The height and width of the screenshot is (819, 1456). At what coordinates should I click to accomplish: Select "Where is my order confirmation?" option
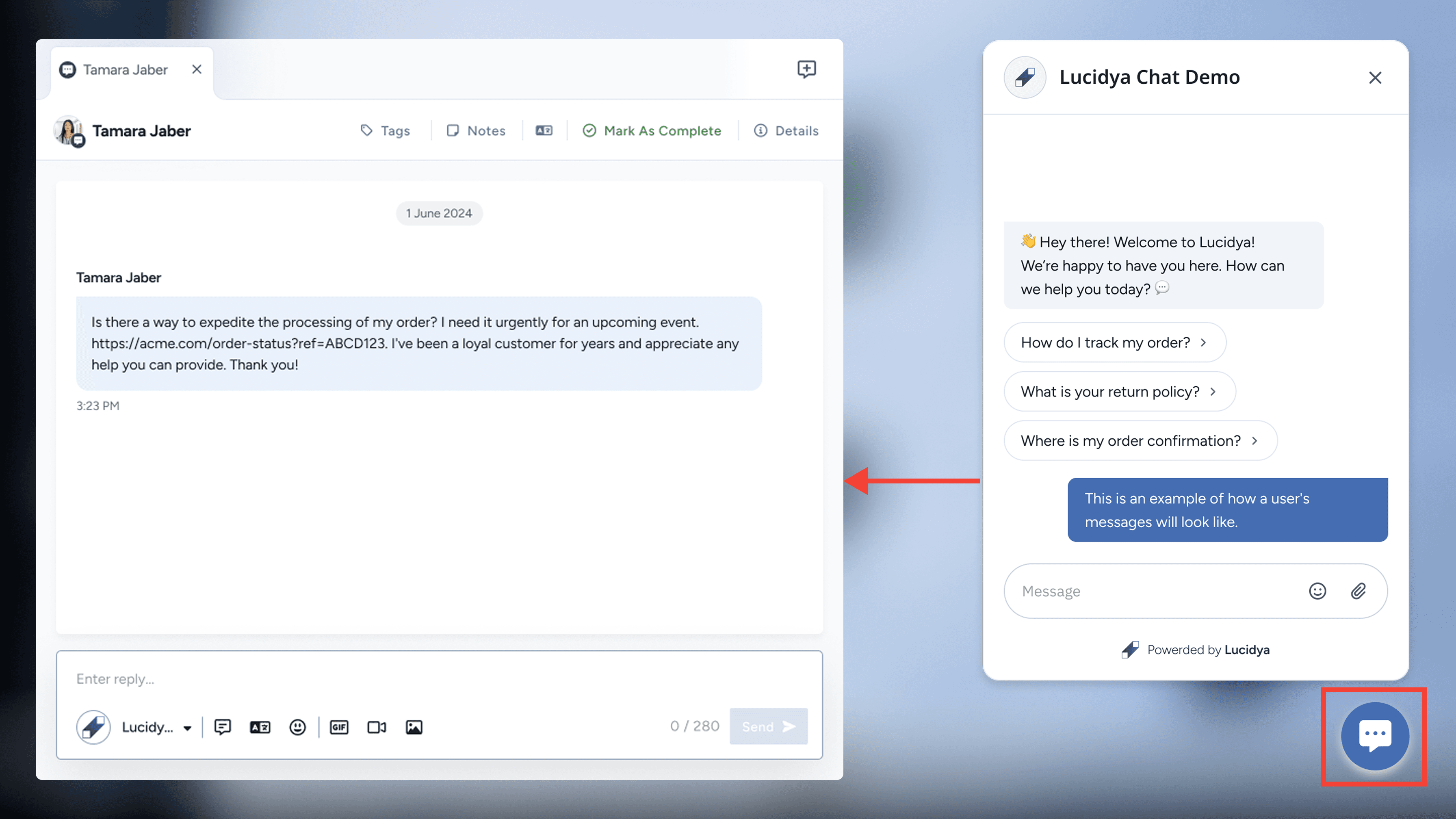(1140, 441)
